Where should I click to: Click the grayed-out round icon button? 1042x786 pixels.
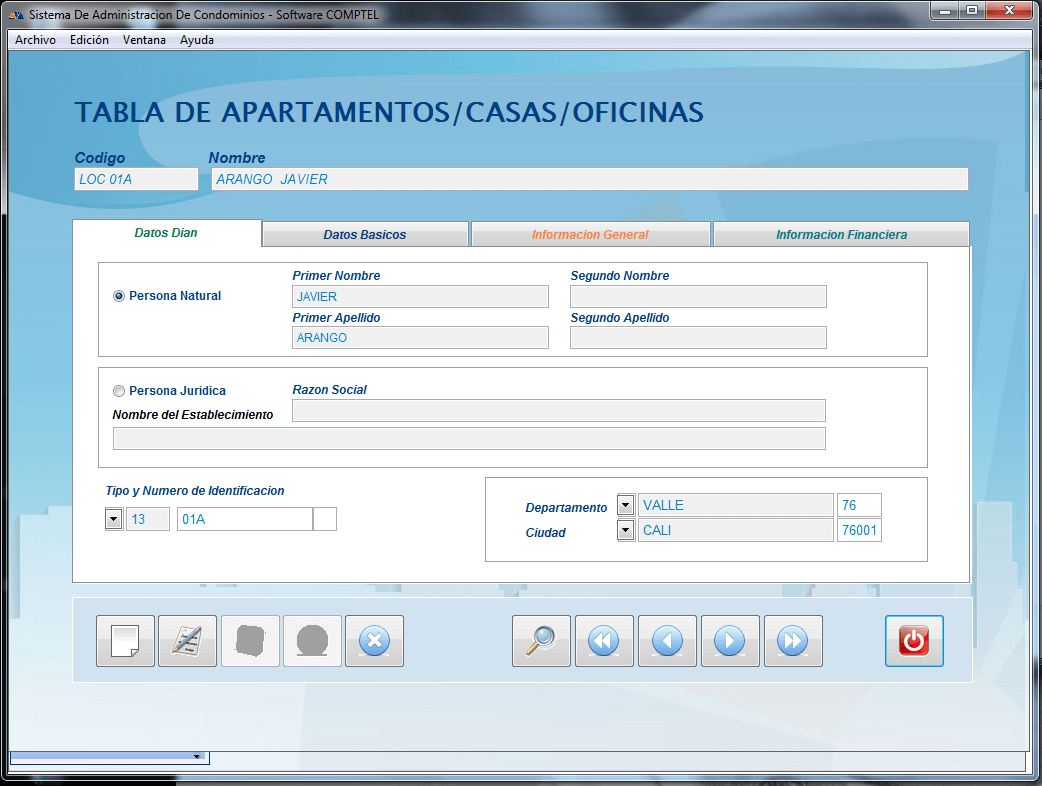312,641
